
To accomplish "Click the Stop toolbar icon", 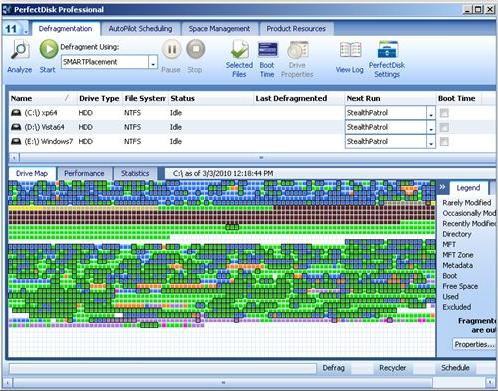I will click(x=196, y=49).
